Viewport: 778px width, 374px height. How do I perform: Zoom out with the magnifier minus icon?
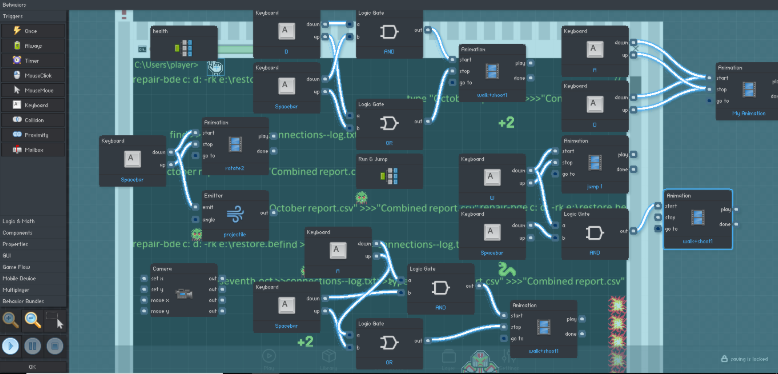click(x=33, y=321)
